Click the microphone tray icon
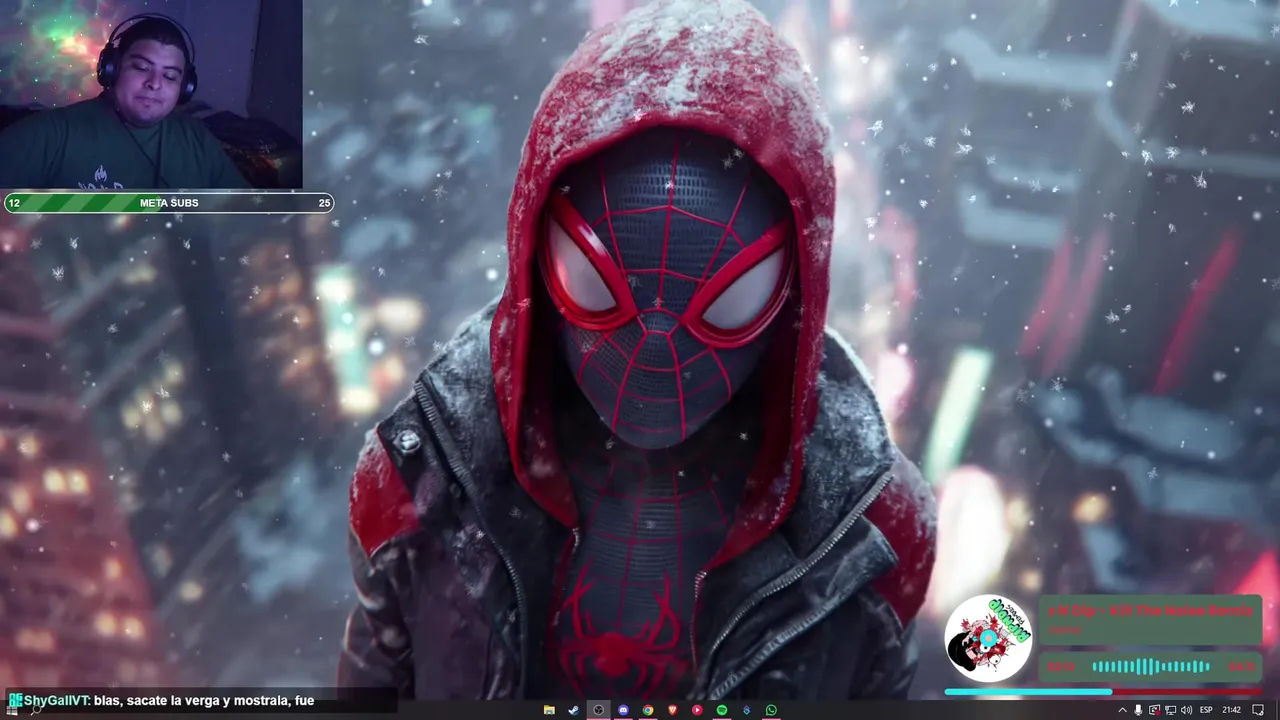The width and height of the screenshot is (1280, 720). click(1138, 710)
